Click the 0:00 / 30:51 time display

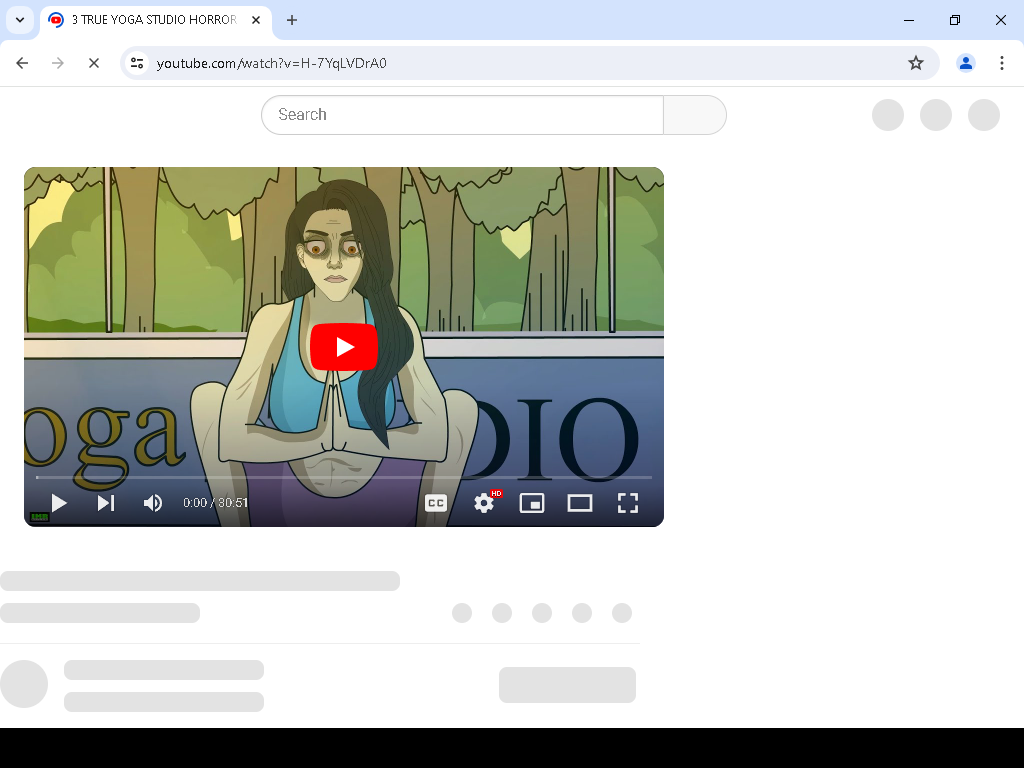tap(215, 503)
